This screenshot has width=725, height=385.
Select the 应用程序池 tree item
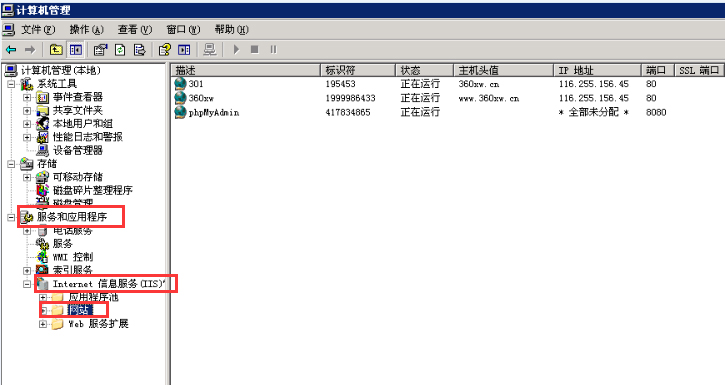93,297
